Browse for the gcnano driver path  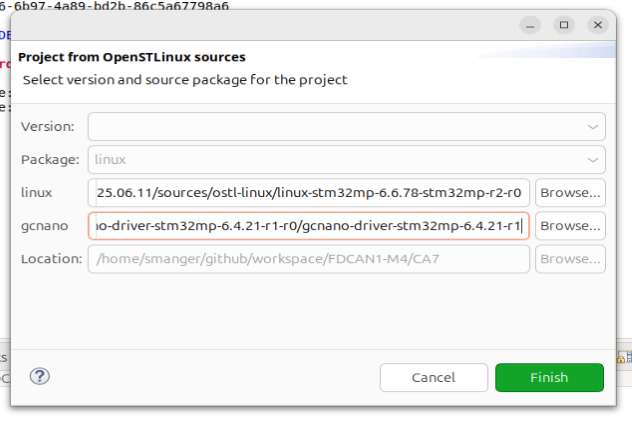coord(571,226)
